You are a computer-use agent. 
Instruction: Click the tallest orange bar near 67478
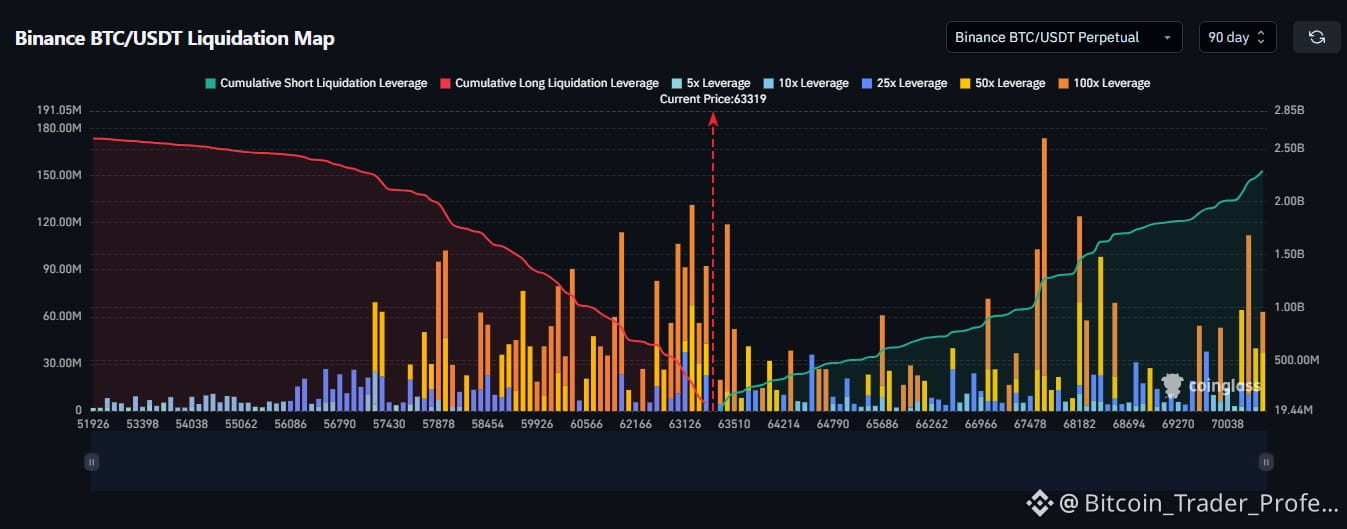click(x=1044, y=257)
